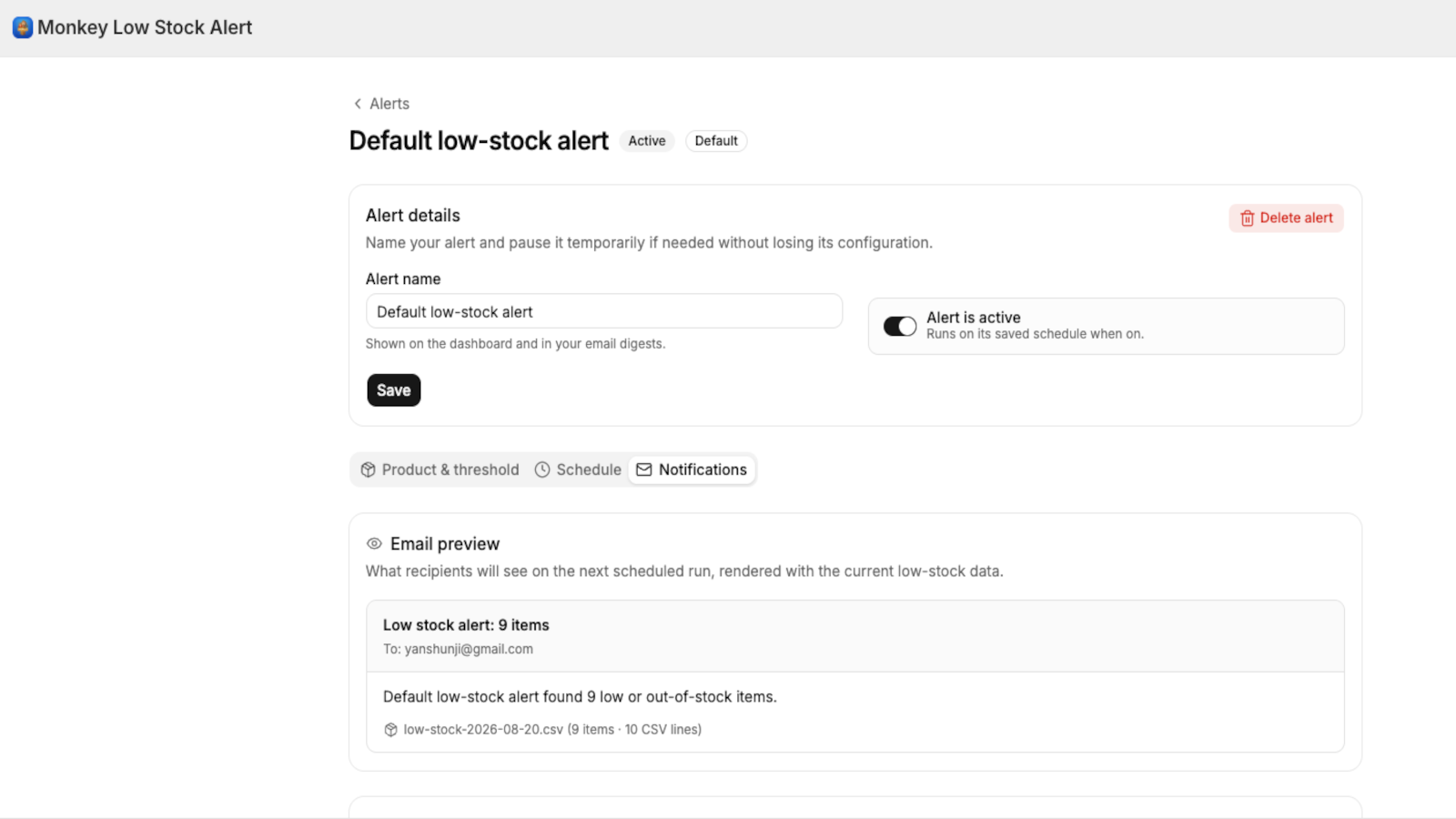The height and width of the screenshot is (819, 1456).
Task: Click the Low stock alert email subject header
Action: (466, 625)
